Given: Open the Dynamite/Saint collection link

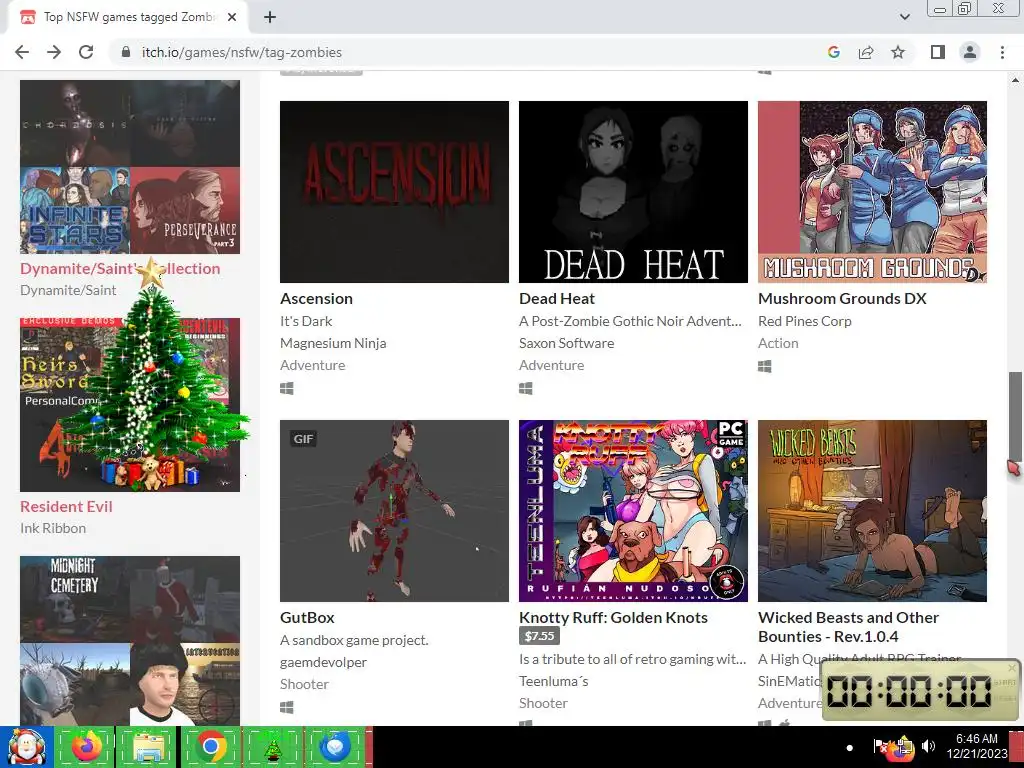Looking at the screenshot, I should (120, 268).
